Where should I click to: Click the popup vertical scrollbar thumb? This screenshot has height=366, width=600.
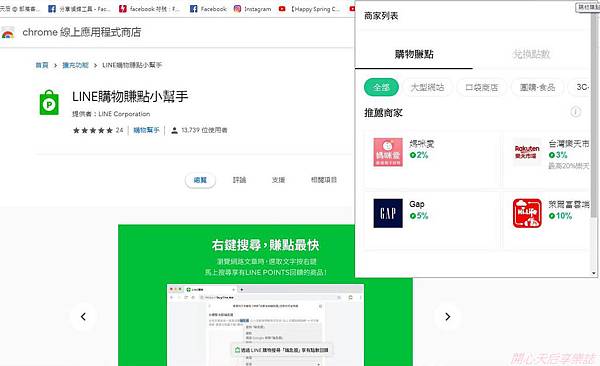[x=594, y=115]
